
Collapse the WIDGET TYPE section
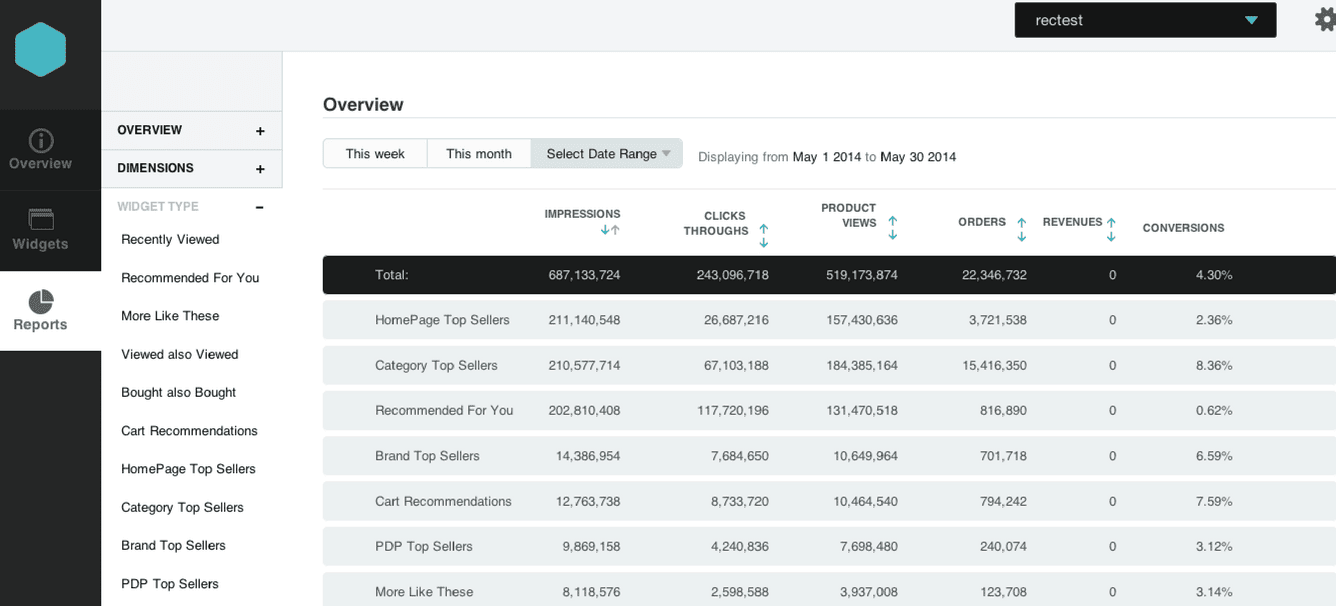(260, 207)
